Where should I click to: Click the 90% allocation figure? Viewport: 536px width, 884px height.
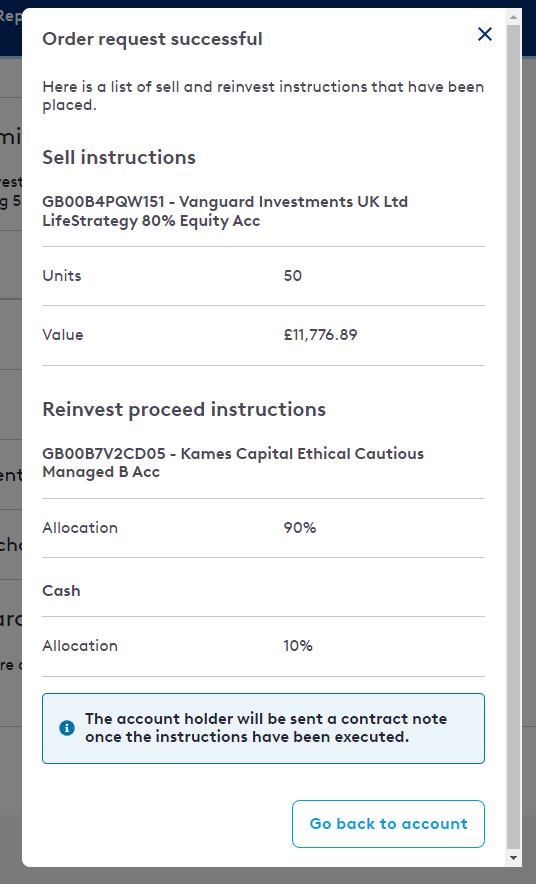[299, 528]
